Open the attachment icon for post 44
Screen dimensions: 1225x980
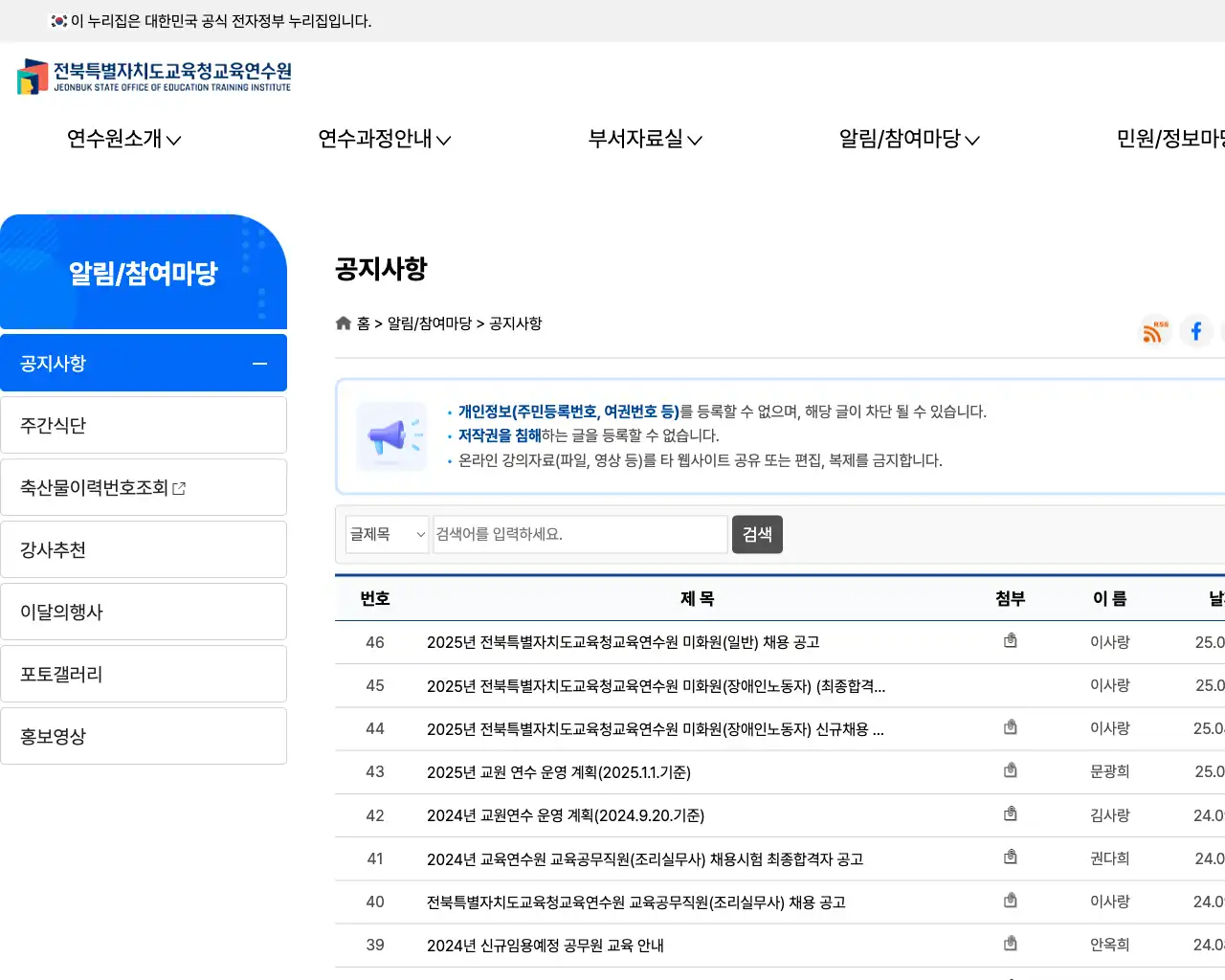pyautogui.click(x=1010, y=728)
